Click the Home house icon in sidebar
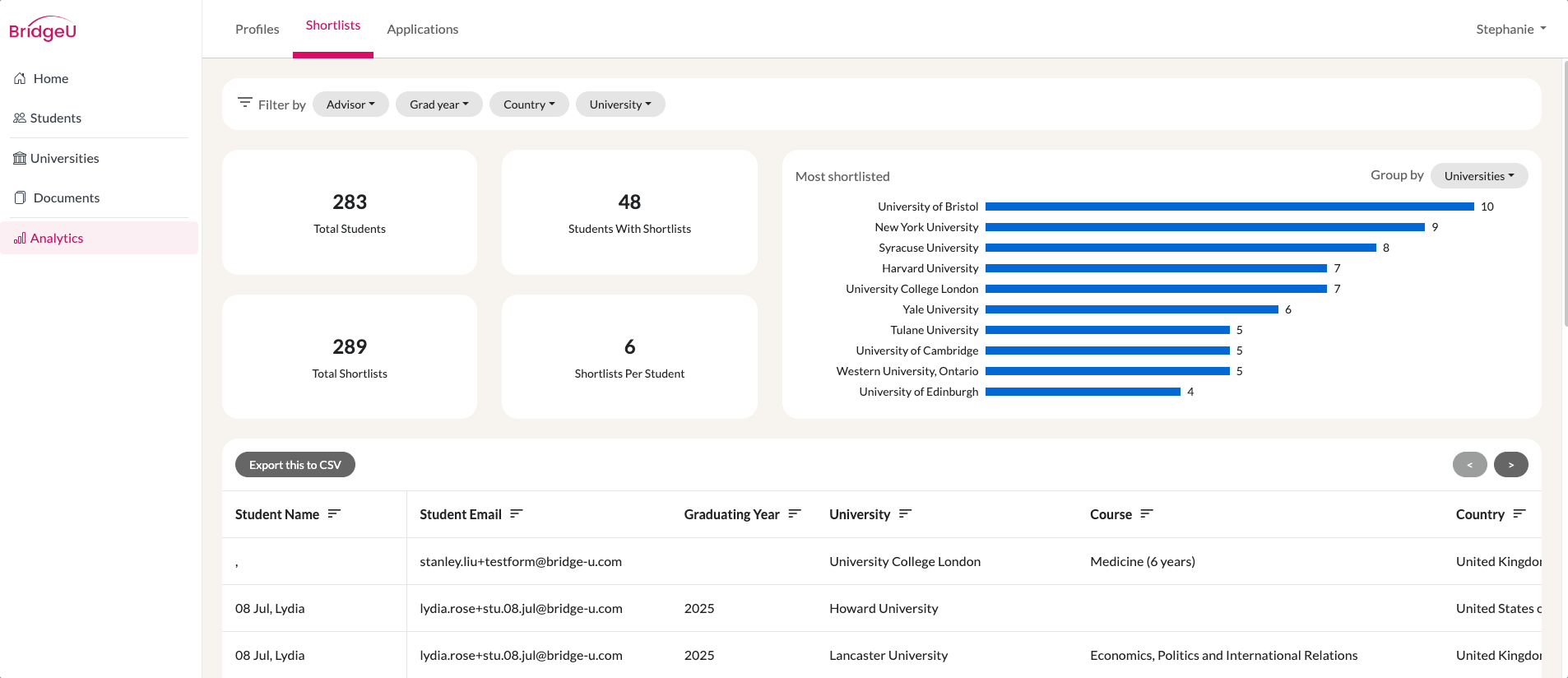 (20, 78)
